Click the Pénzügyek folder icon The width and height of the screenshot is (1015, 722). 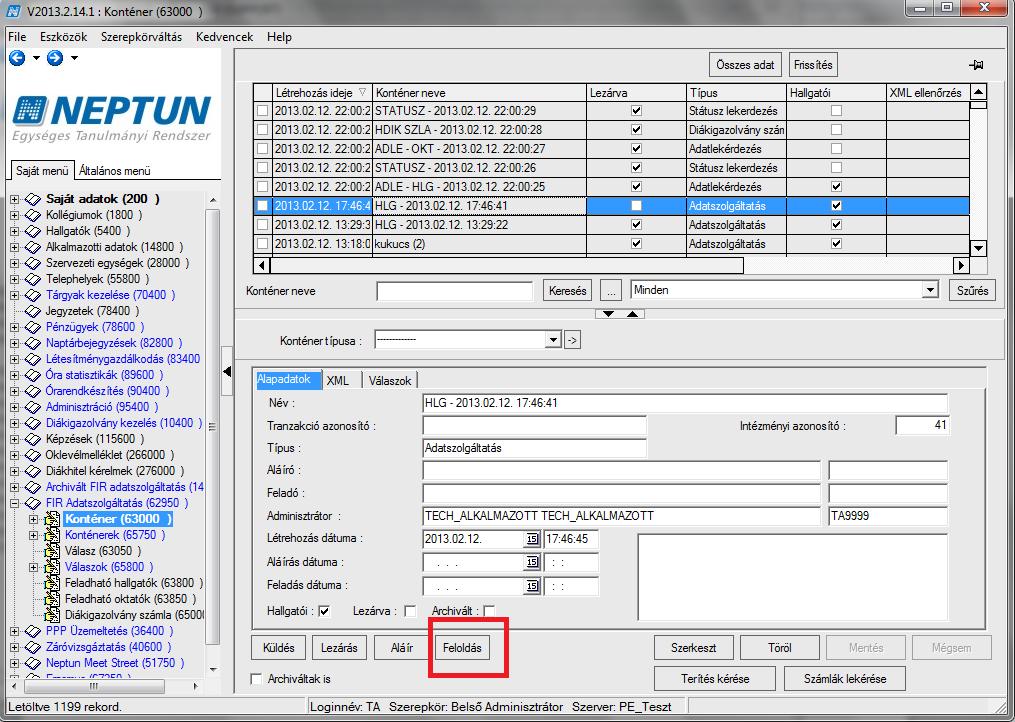click(33, 327)
